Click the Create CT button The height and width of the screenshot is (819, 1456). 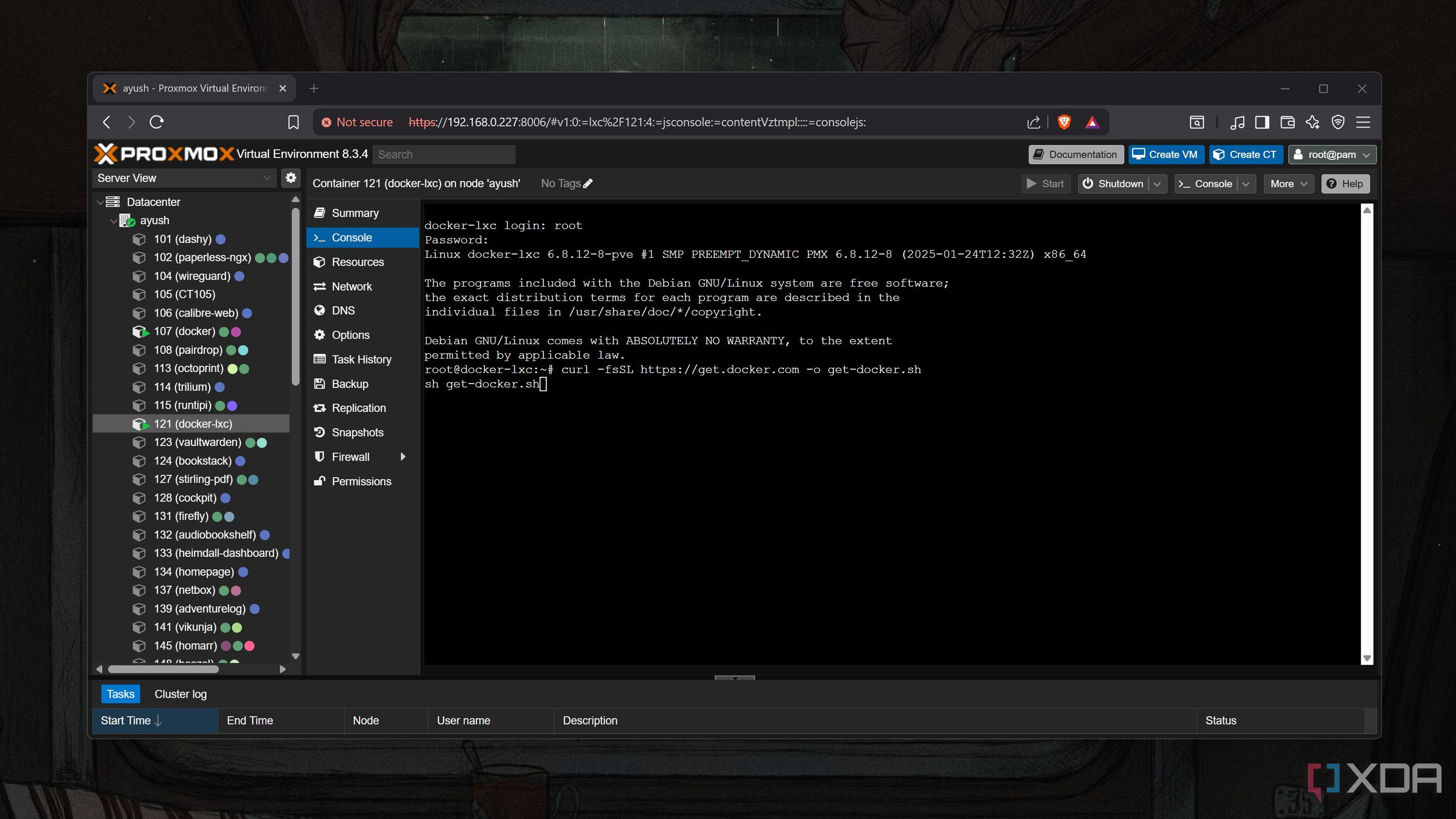pos(1245,154)
